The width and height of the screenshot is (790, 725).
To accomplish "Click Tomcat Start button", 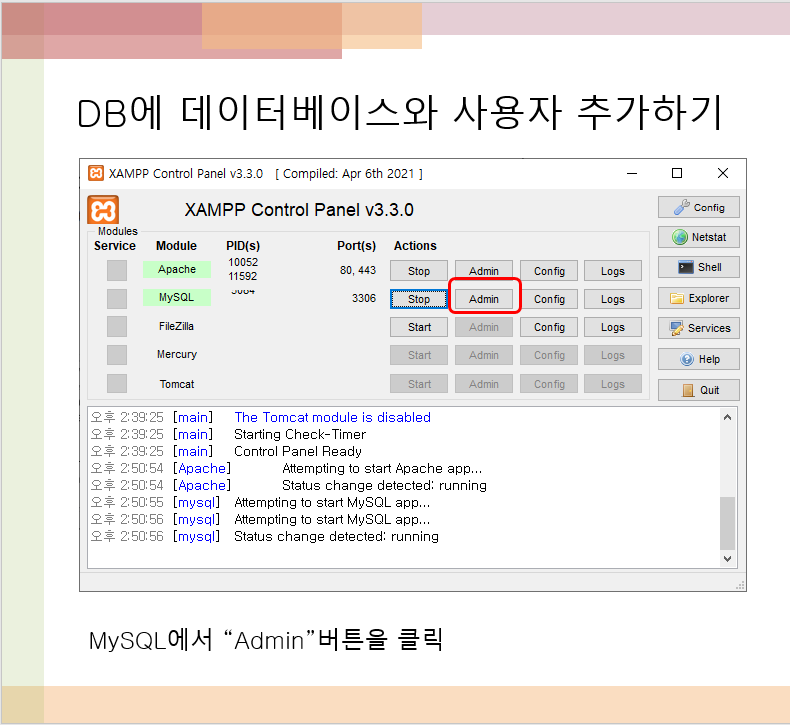I will click(419, 384).
